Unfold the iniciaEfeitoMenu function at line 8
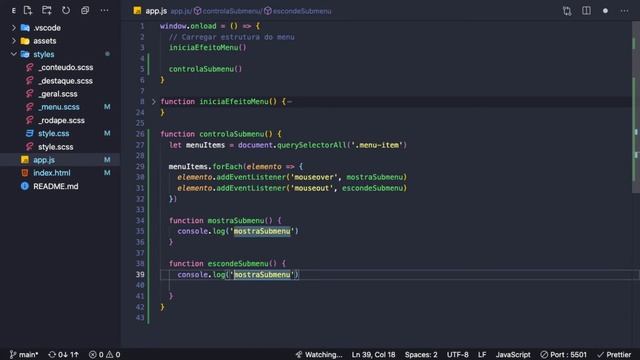This screenshot has width=640, height=360. 153,102
